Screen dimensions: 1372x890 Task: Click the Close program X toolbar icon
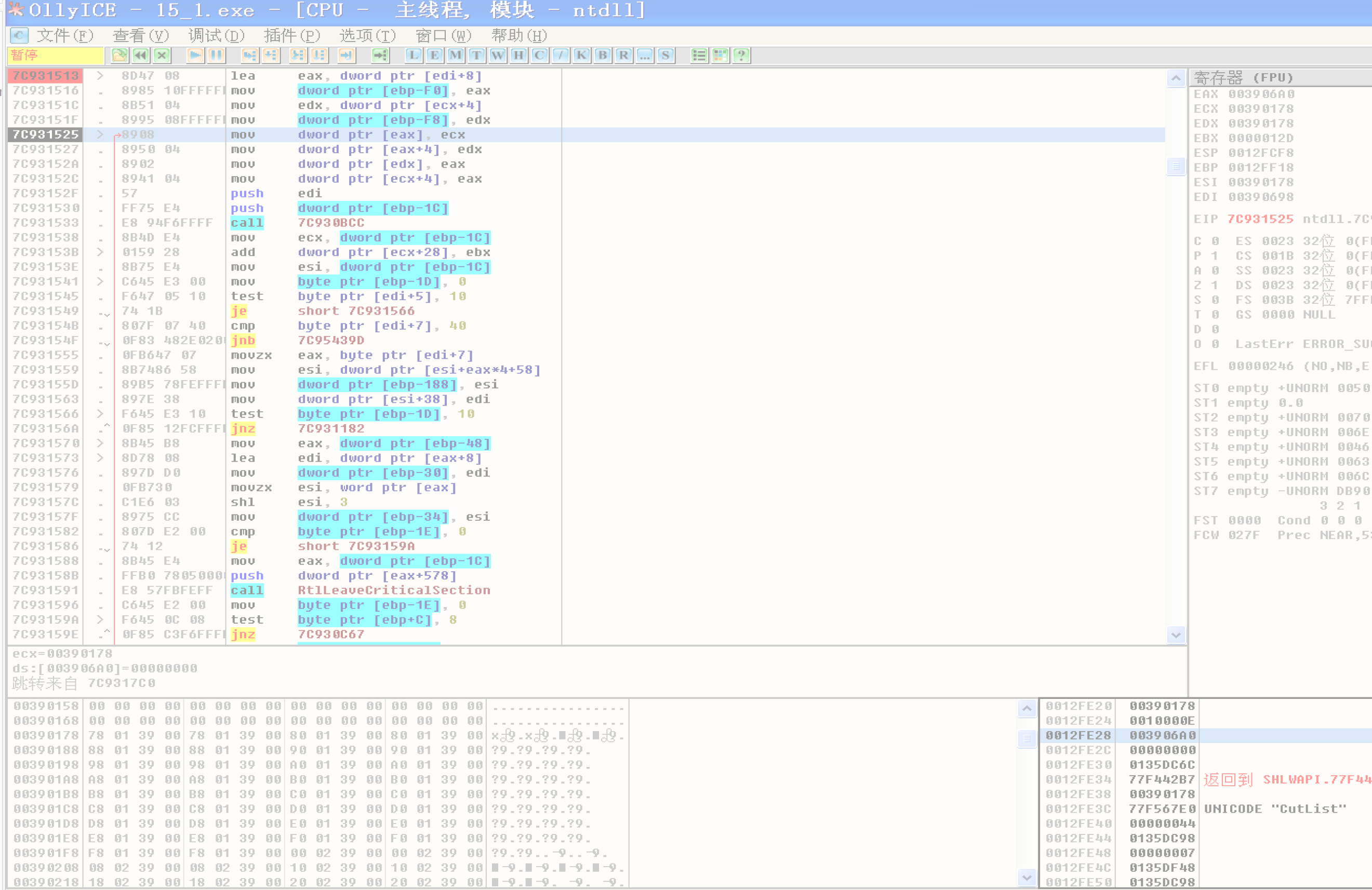162,56
